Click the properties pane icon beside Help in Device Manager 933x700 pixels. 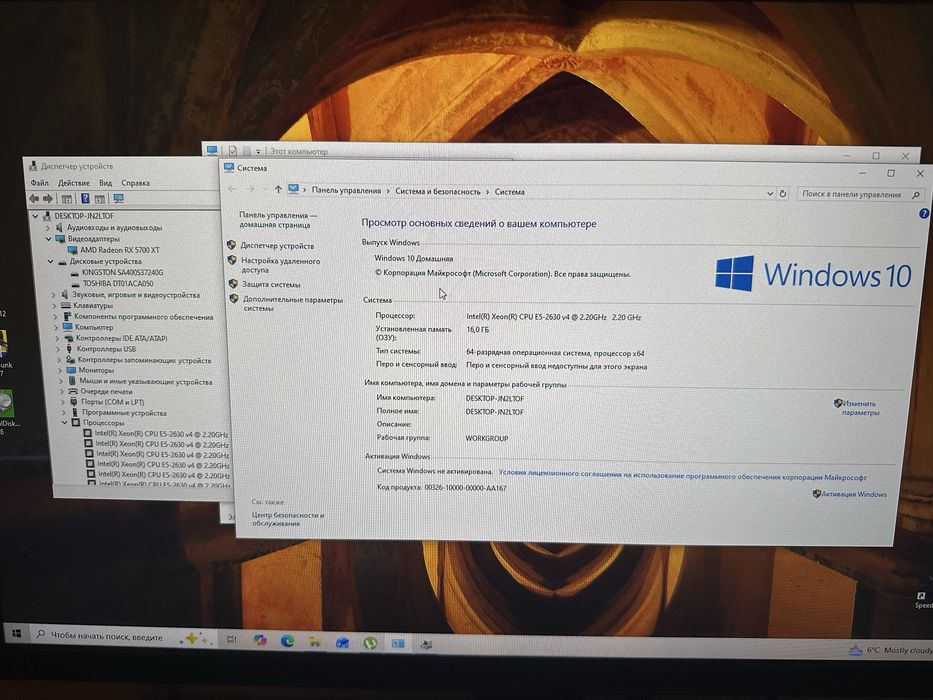pyautogui.click(x=100, y=199)
